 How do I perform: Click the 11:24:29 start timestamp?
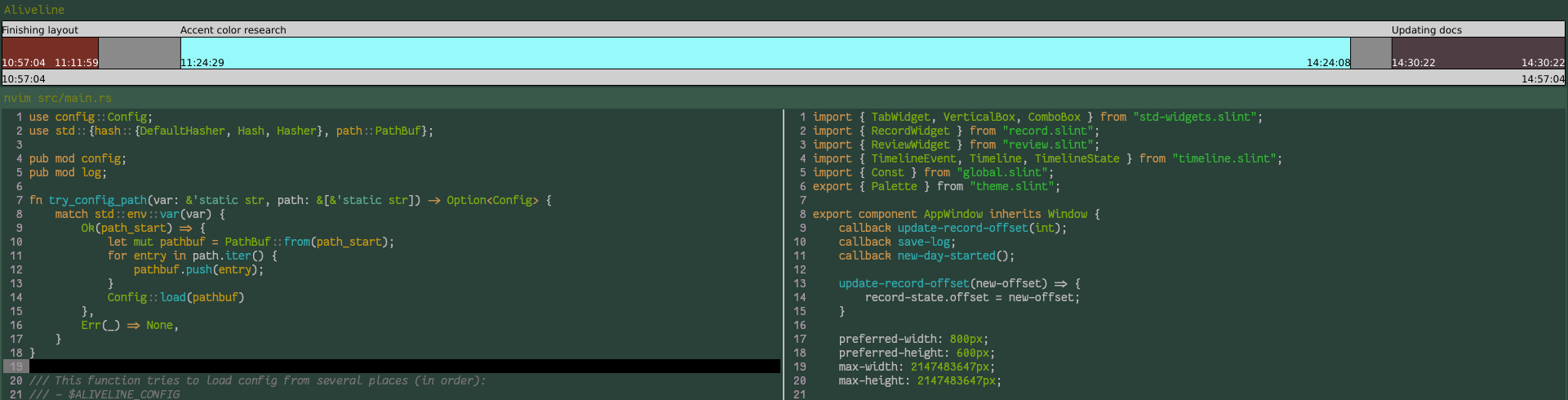(202, 63)
